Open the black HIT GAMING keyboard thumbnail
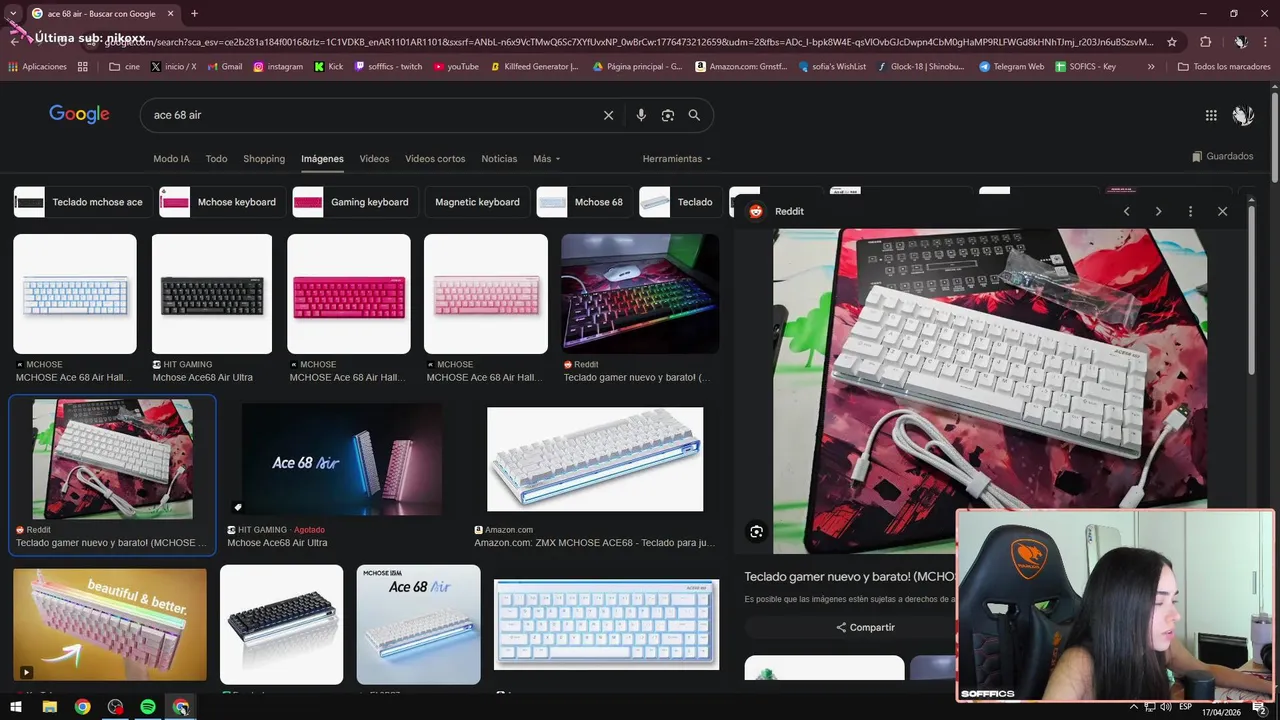1280x720 pixels. [212, 294]
